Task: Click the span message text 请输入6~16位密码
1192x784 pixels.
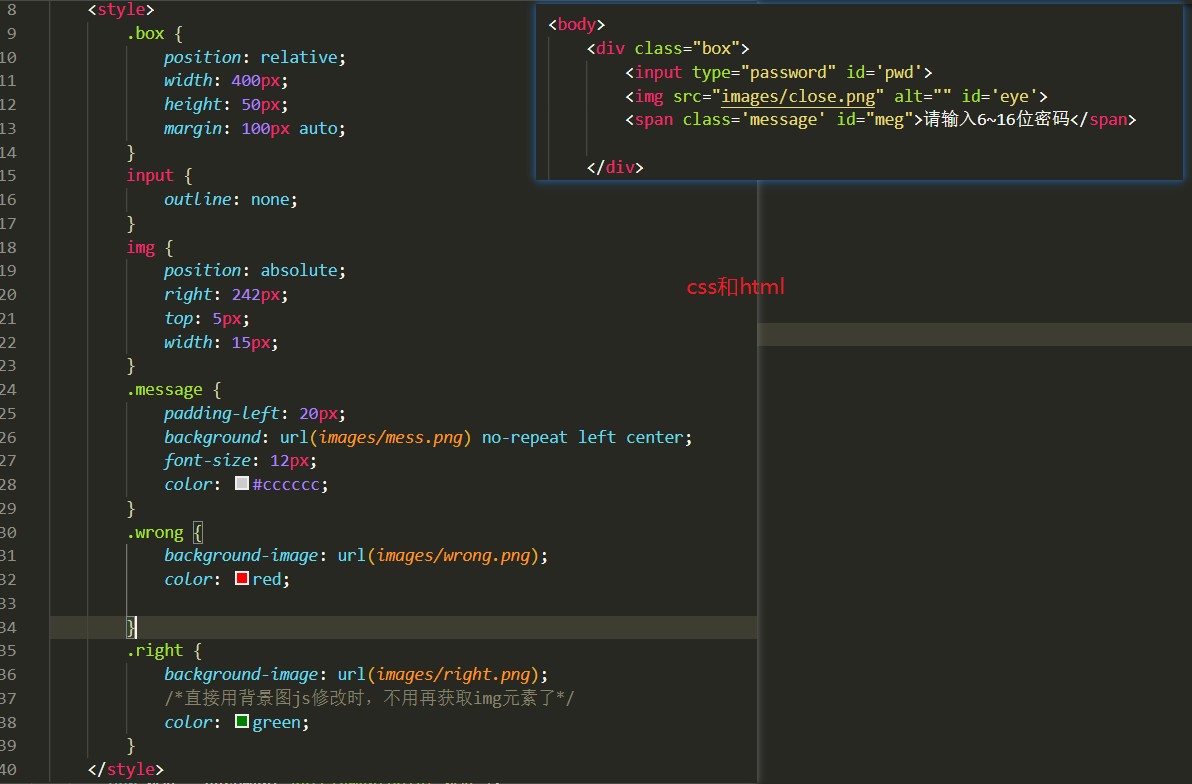Action: point(997,119)
